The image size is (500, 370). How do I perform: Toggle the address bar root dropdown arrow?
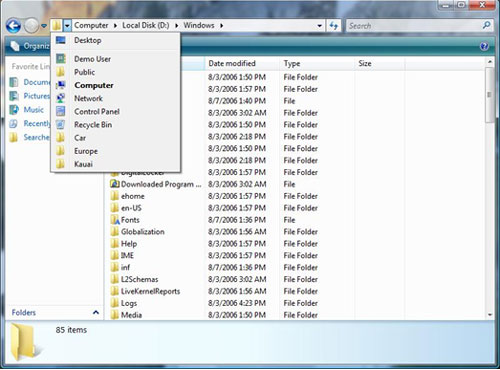pos(67,25)
